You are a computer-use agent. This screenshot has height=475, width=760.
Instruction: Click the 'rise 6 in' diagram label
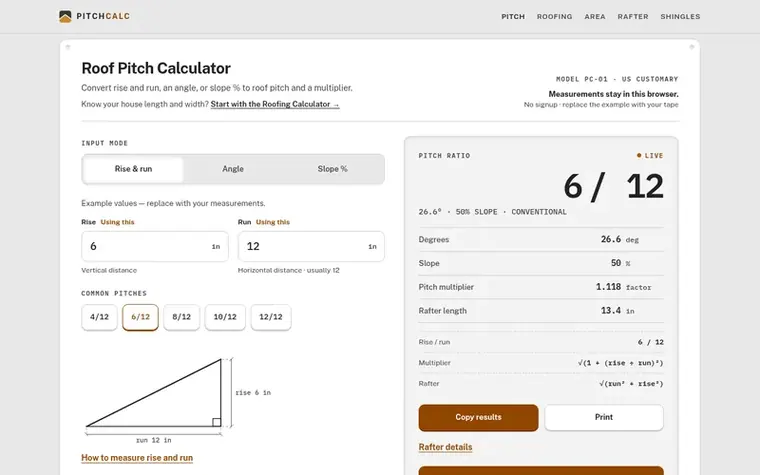[253, 393]
